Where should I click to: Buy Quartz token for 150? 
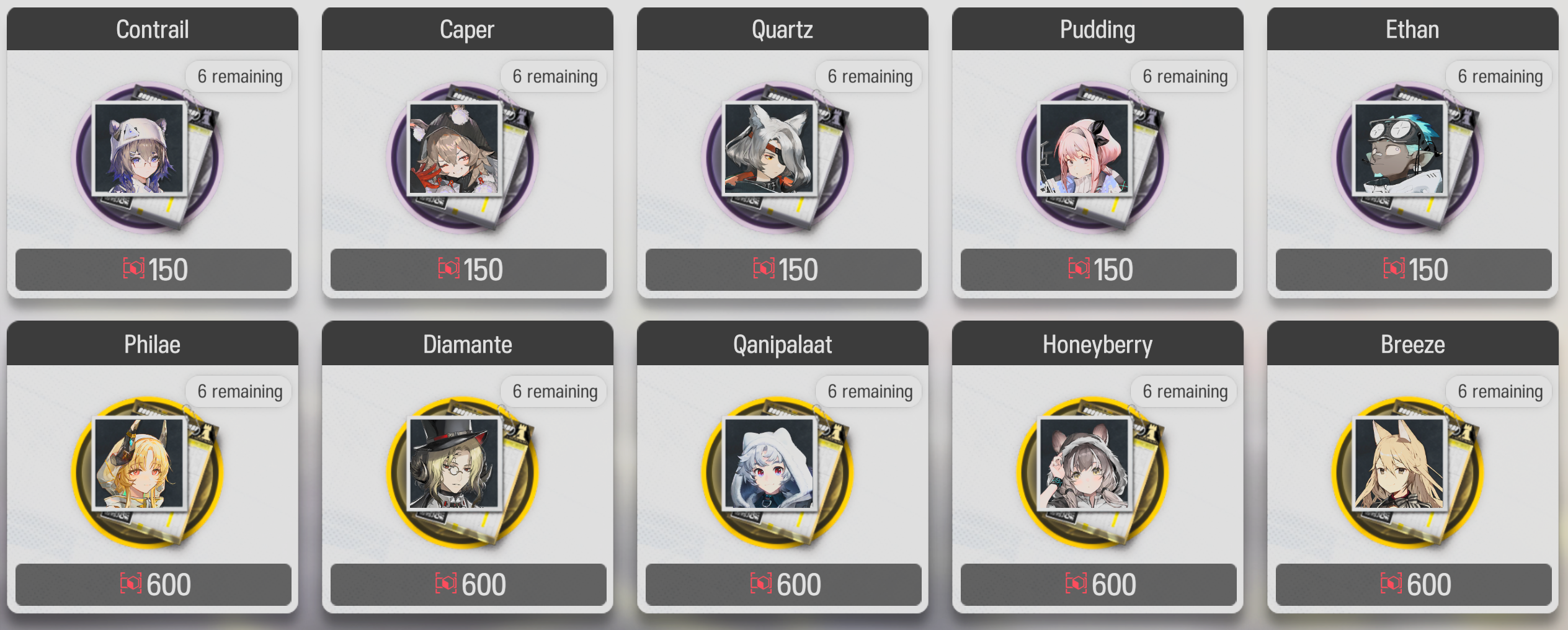(783, 270)
